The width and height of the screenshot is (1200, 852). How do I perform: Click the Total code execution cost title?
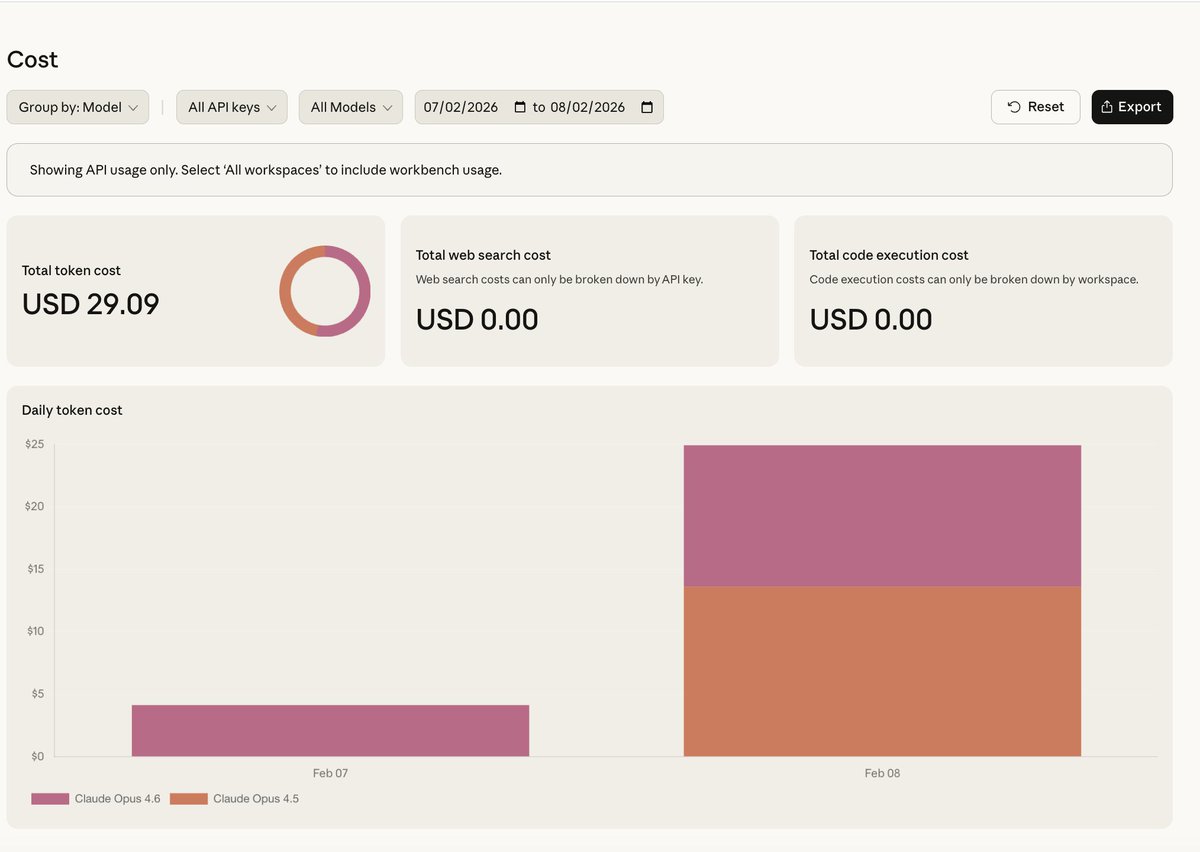pyautogui.click(x=889, y=255)
